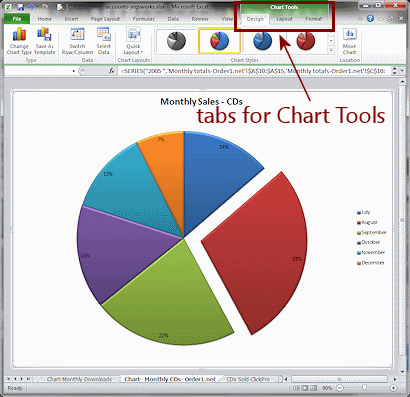Click the horizontal scrollbar right arrow
This screenshot has width=410, height=397.
pos(395,379)
